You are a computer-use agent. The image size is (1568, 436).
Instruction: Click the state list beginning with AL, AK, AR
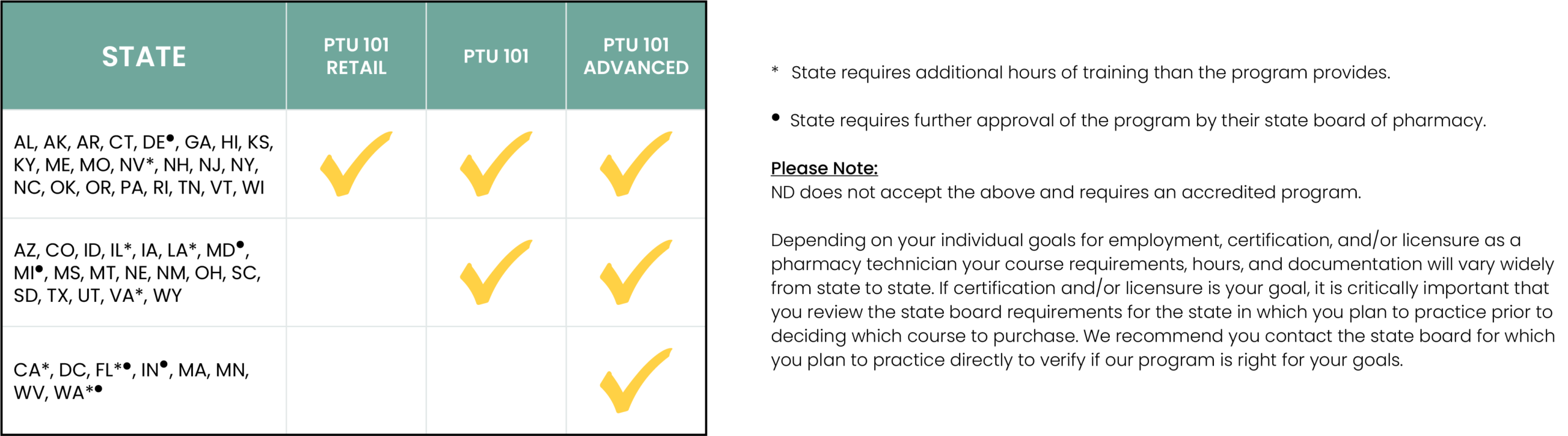[x=143, y=165]
